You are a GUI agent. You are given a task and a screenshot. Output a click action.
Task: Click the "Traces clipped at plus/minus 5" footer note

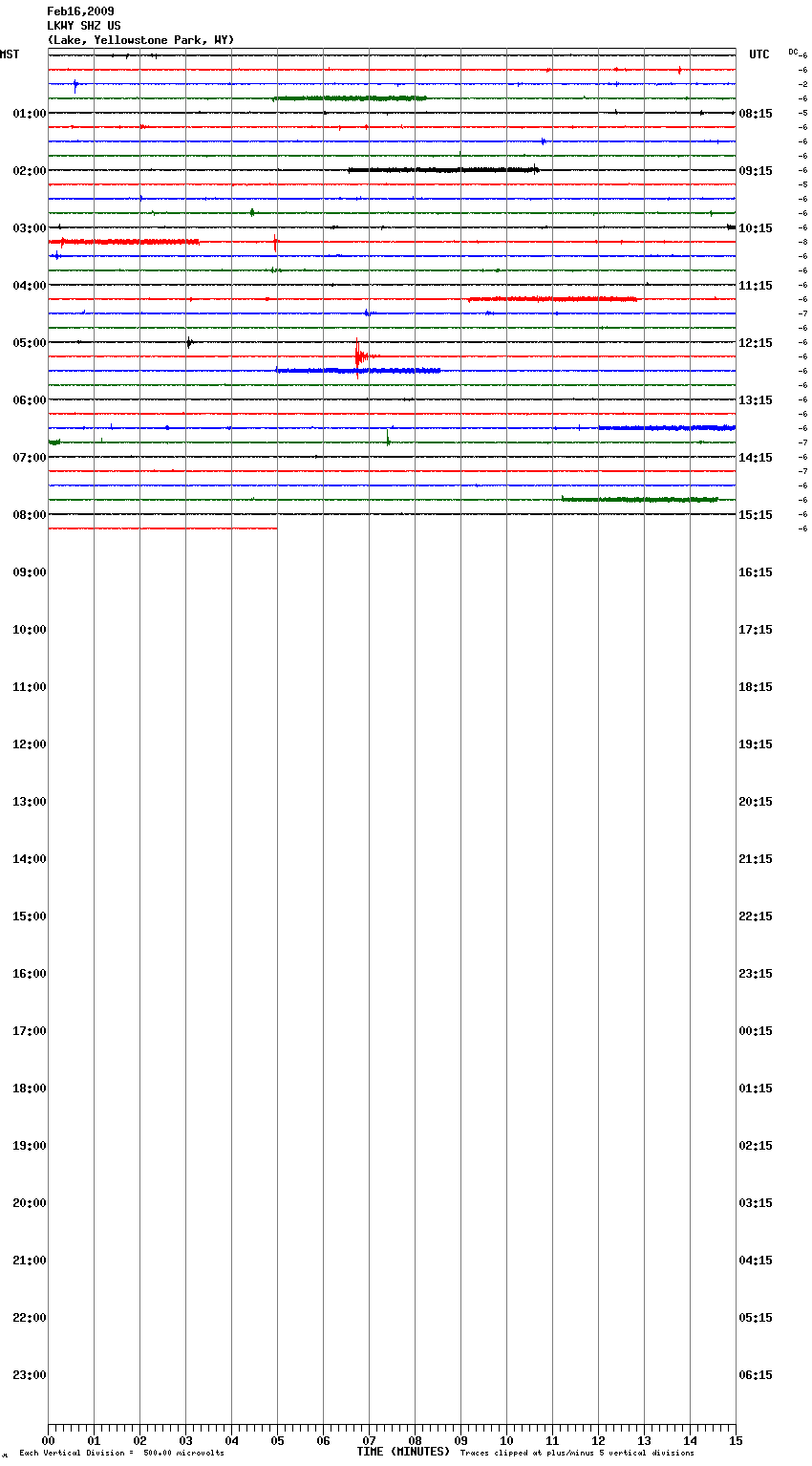[x=577, y=1453]
